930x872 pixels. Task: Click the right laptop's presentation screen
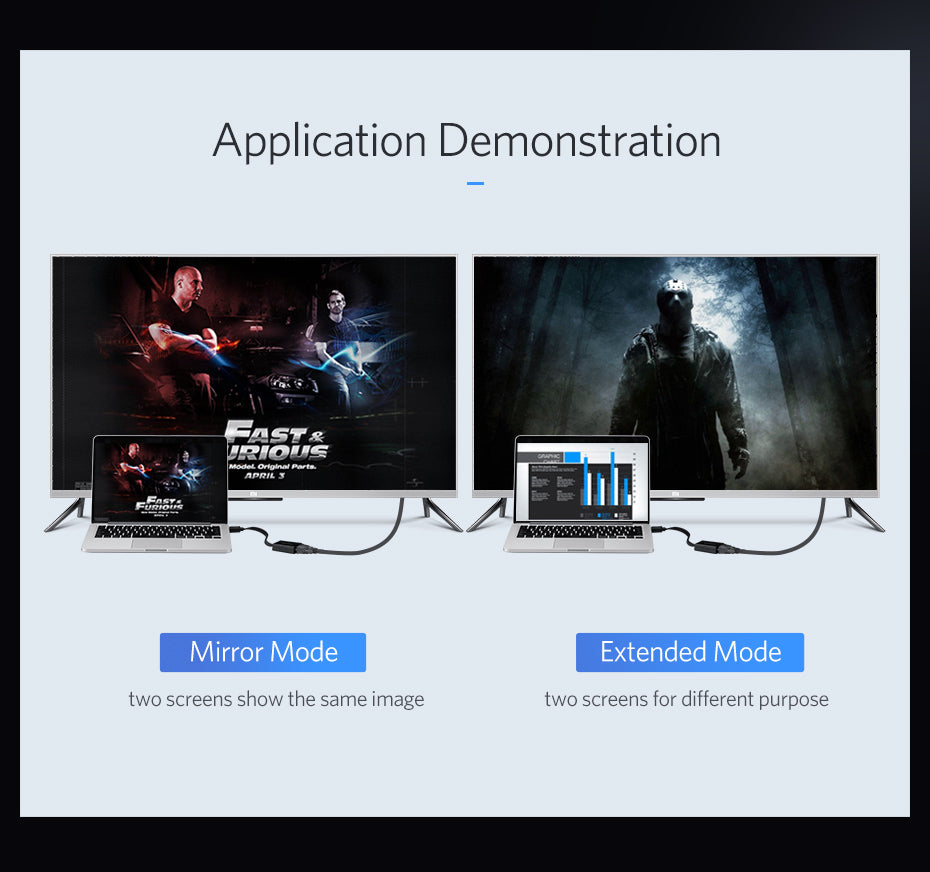point(582,480)
